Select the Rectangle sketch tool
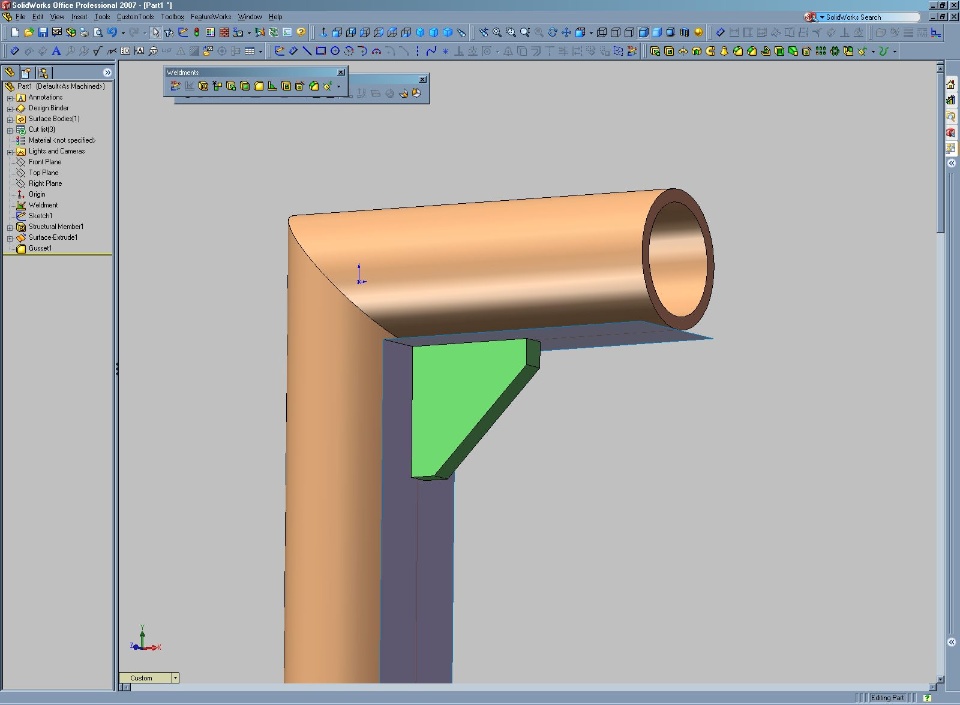Screen dimensions: 960x705 tap(321, 51)
